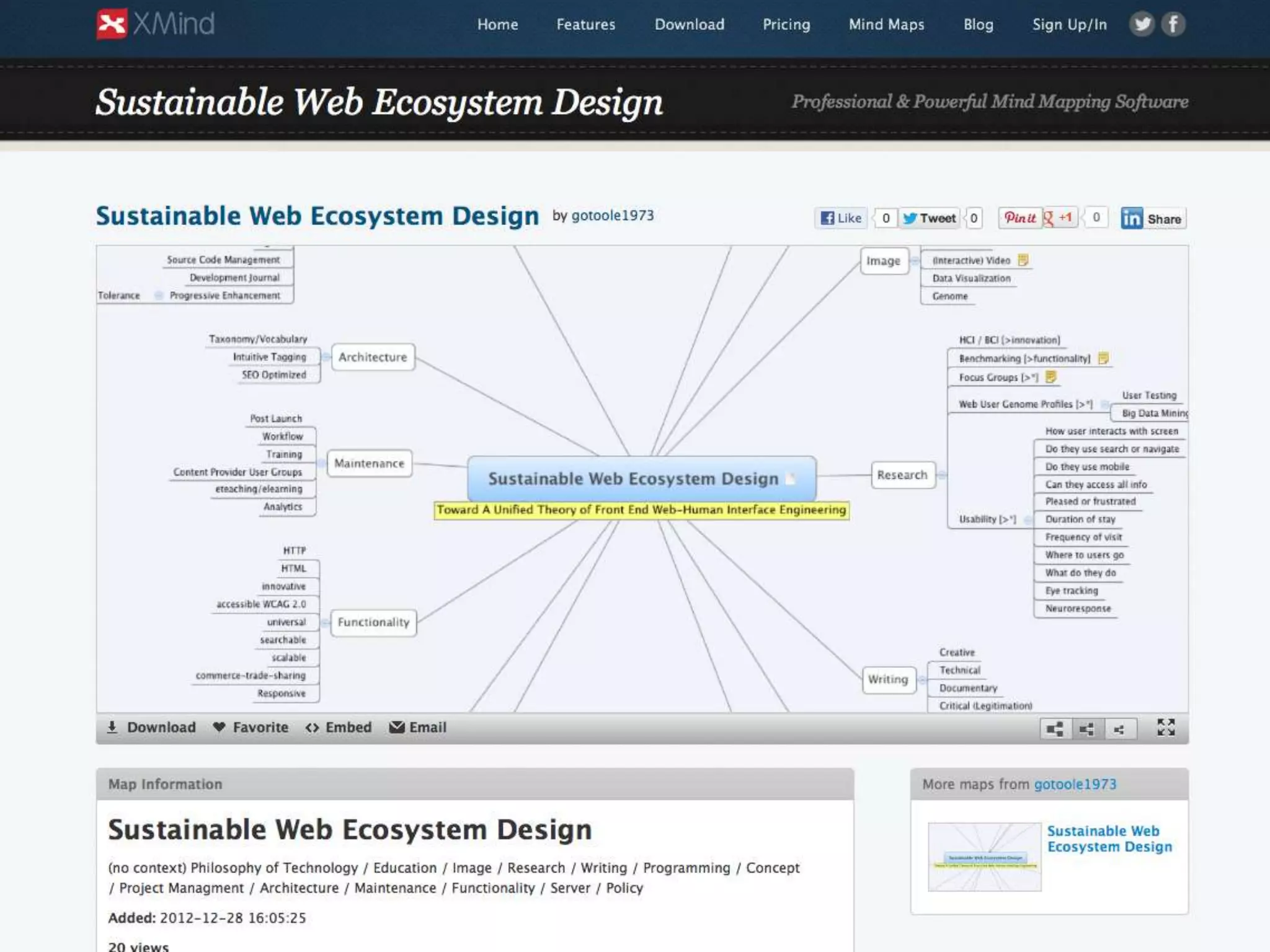Open XMind's Facebook page icon in header

point(1173,25)
